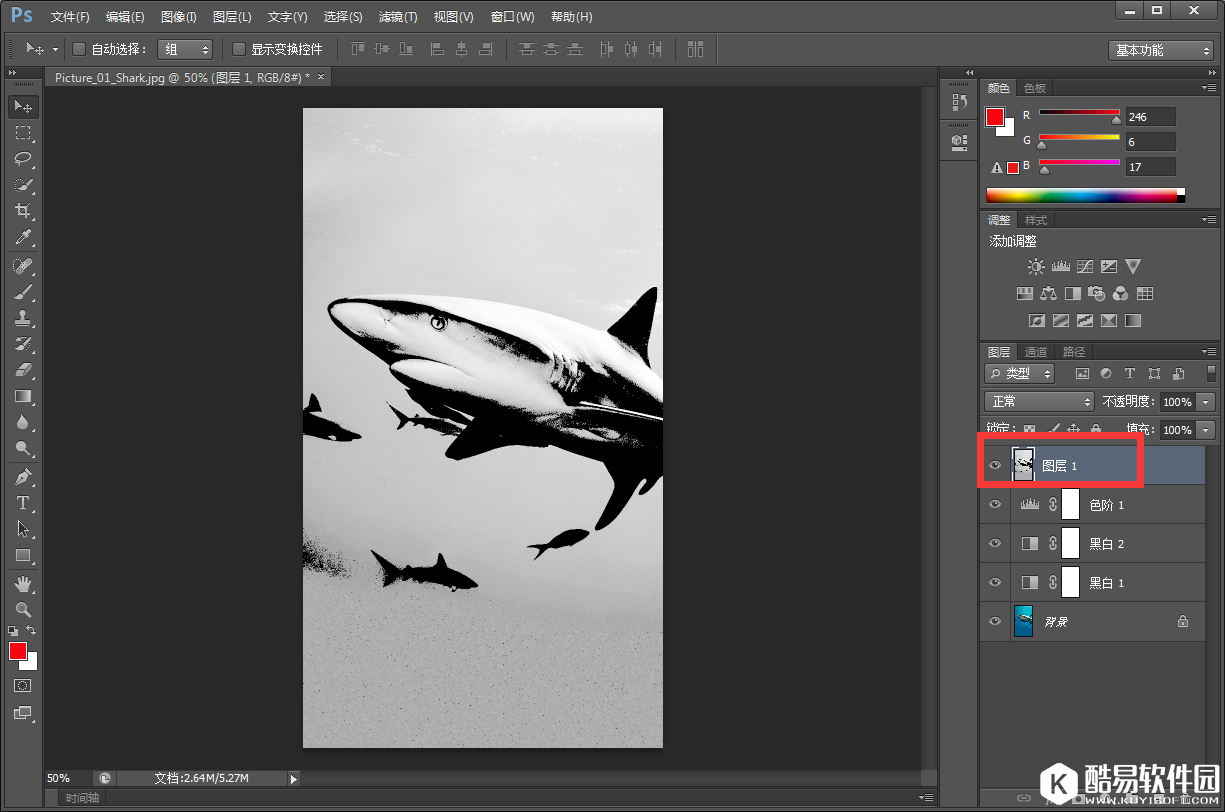
Task: Select the Eyedropper tool
Action: (x=23, y=237)
